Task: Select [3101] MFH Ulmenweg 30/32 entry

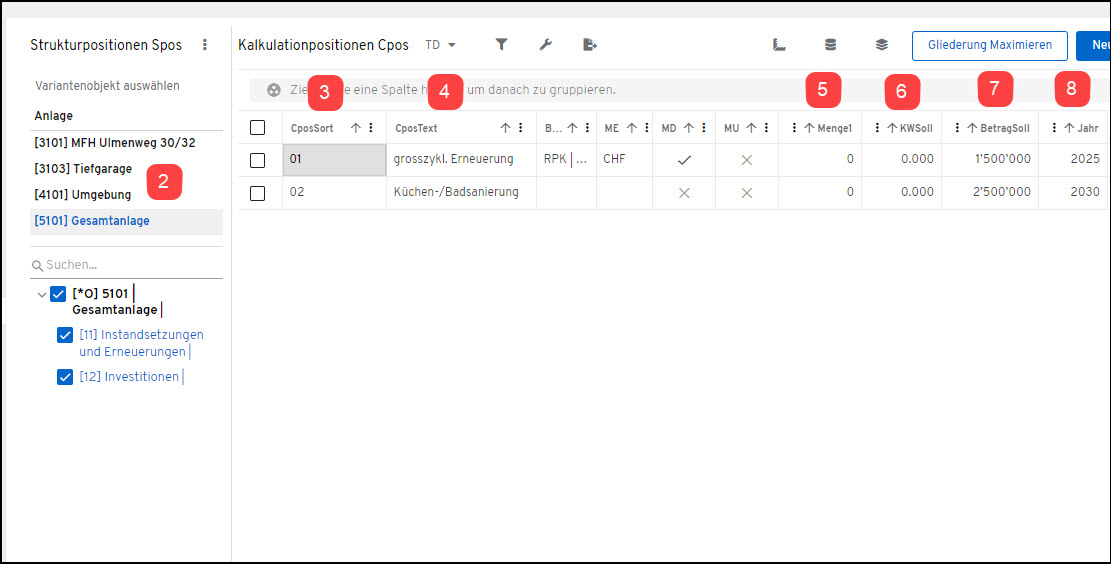Action: 115,142
